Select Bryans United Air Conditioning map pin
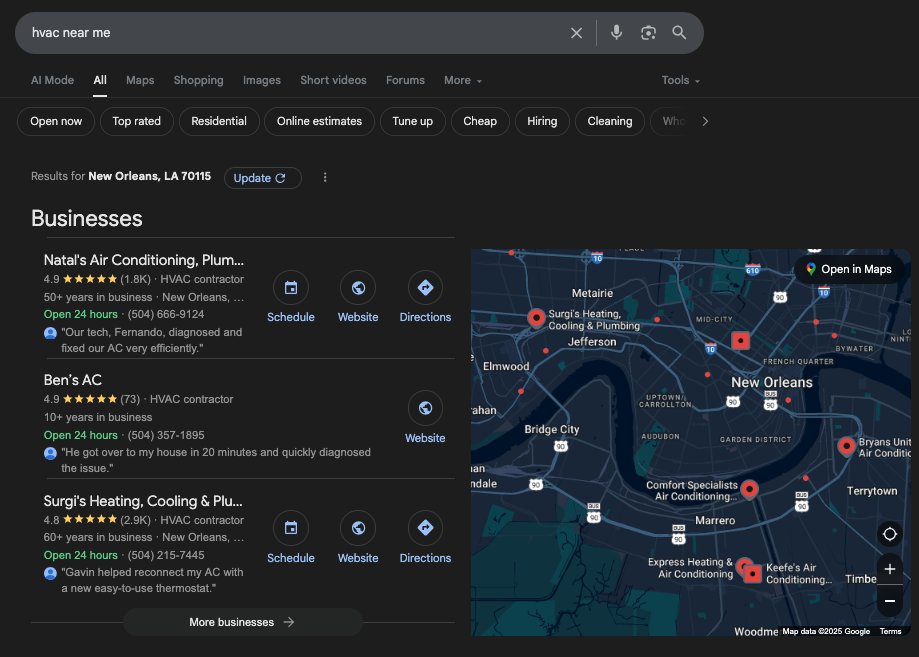 point(846,446)
